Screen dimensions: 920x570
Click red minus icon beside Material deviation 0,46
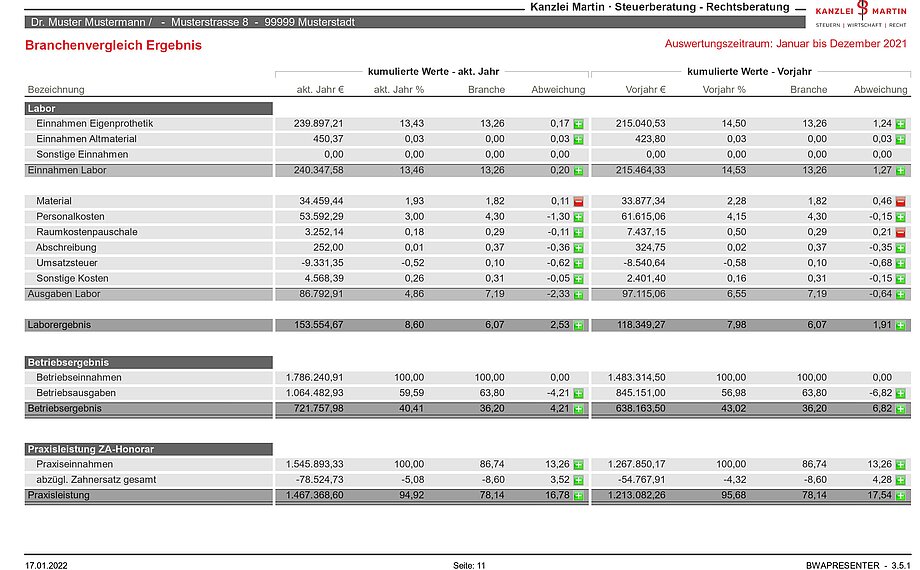(x=901, y=201)
